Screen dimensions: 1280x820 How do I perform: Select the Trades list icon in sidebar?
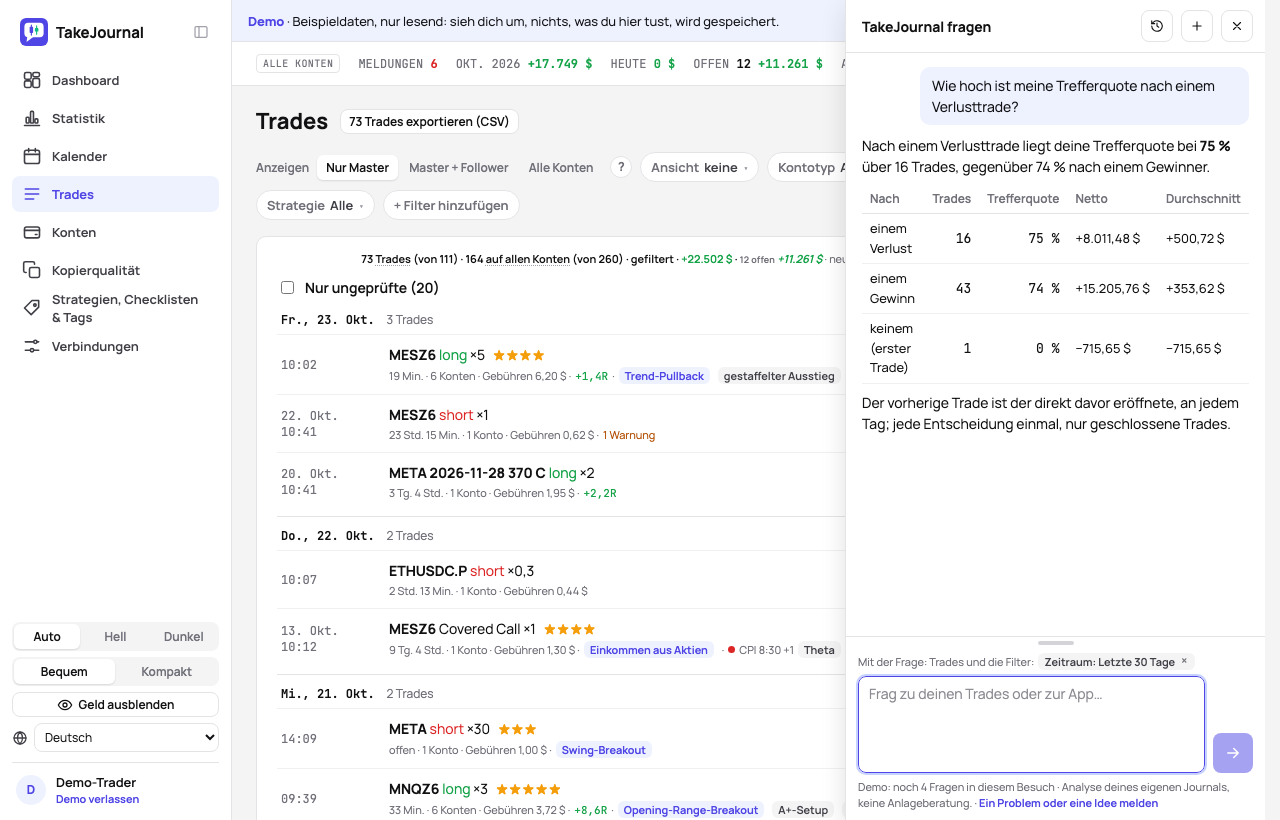(32, 194)
